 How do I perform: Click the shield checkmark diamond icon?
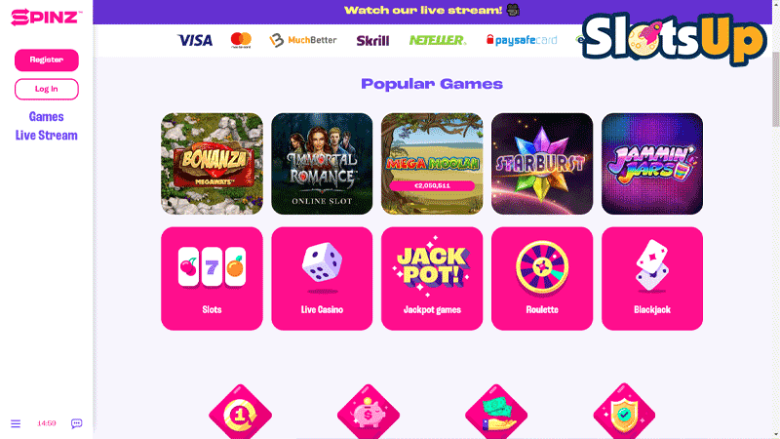tap(624, 412)
